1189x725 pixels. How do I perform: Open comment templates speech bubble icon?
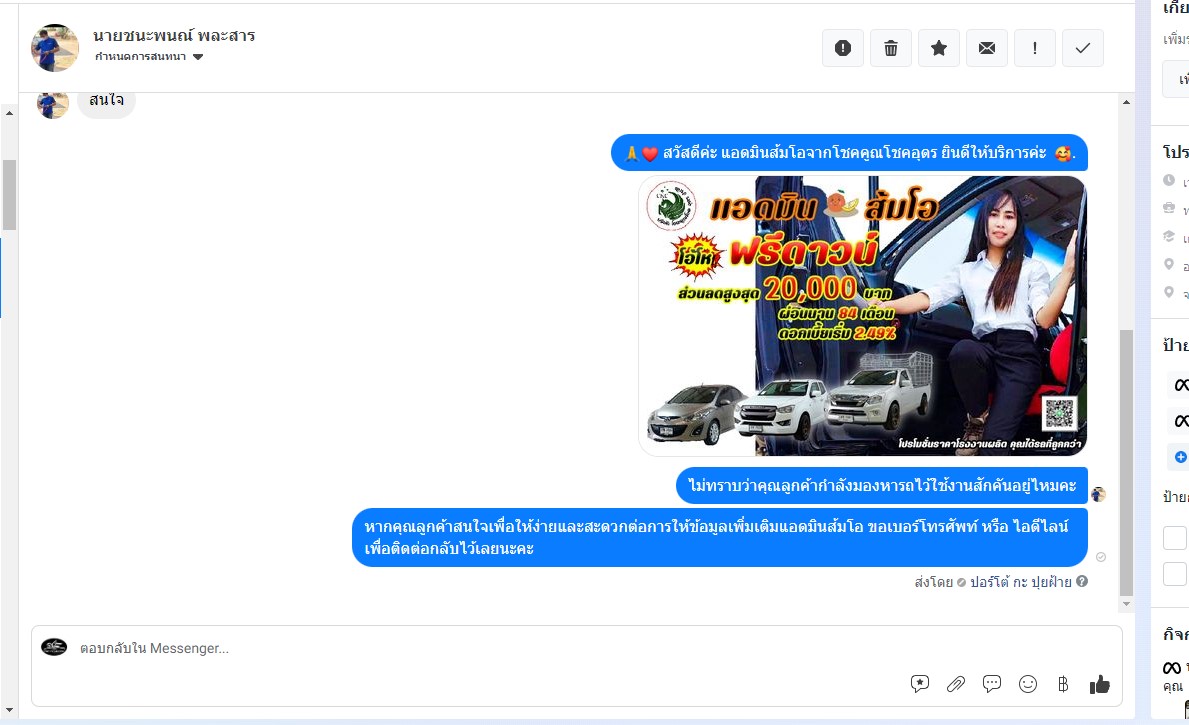[x=992, y=684]
